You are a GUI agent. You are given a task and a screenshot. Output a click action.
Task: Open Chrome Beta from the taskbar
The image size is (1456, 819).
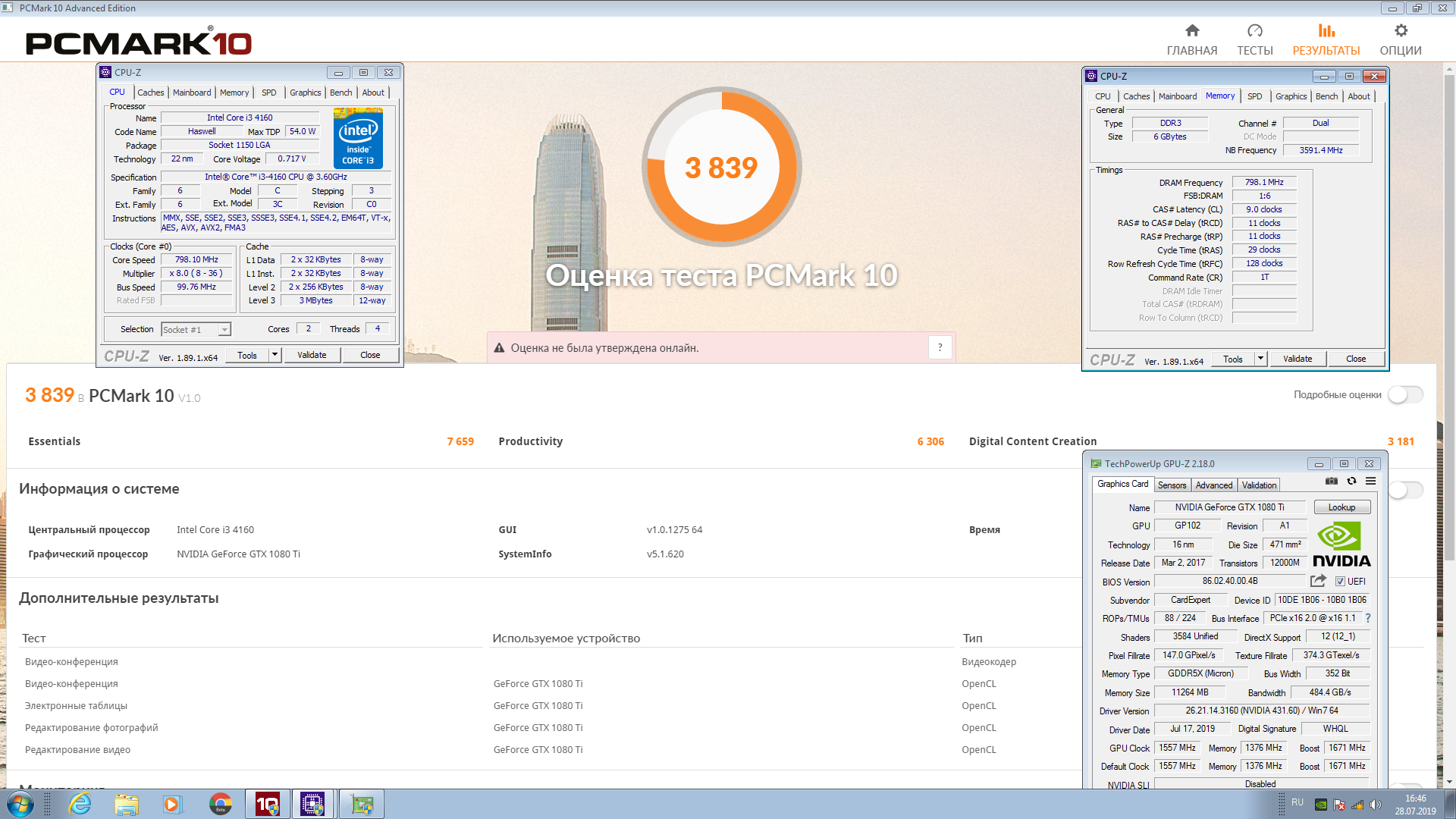(x=220, y=804)
